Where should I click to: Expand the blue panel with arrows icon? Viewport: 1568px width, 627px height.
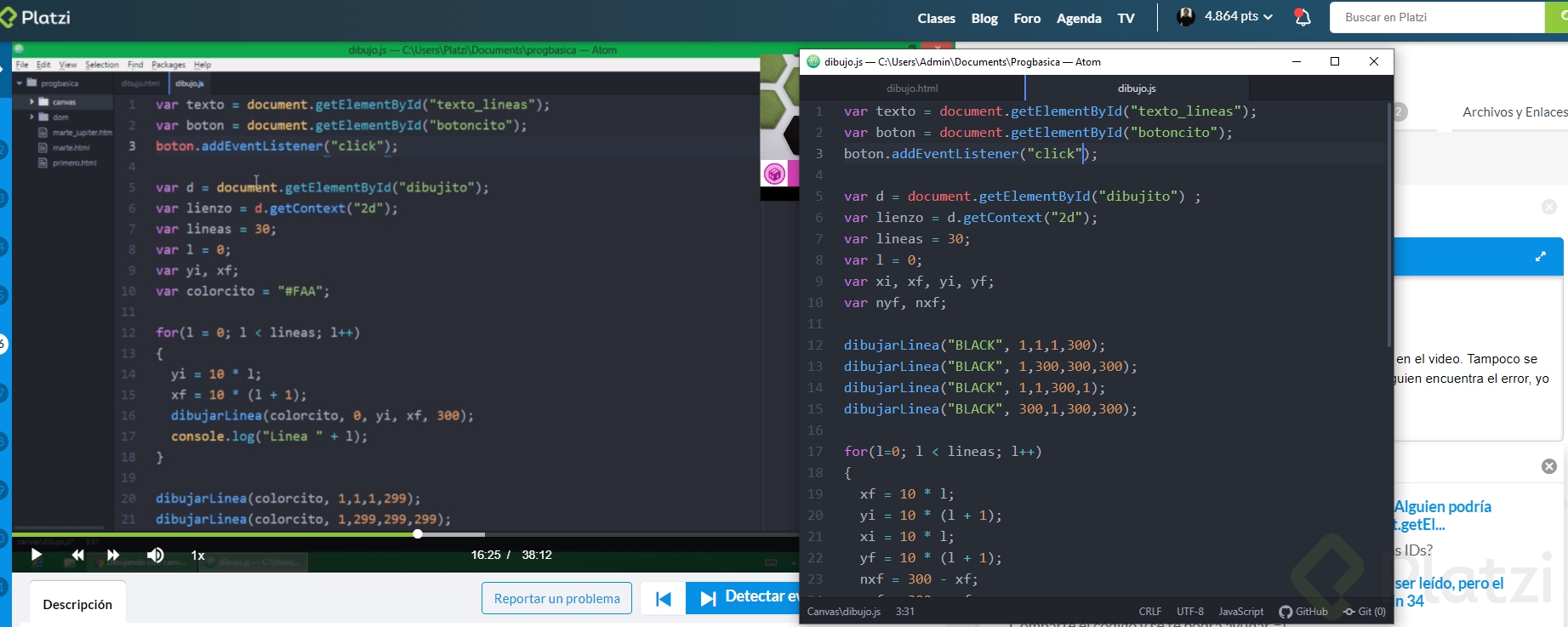click(x=1540, y=256)
